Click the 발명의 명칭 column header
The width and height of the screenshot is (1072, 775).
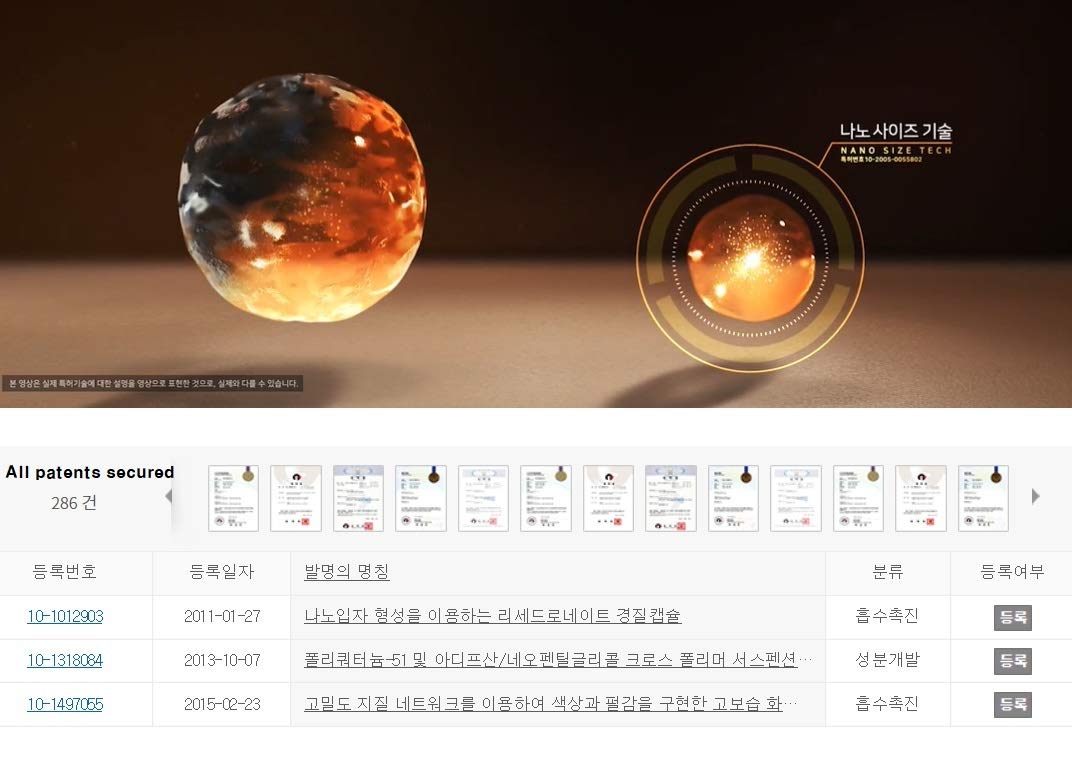click(347, 571)
